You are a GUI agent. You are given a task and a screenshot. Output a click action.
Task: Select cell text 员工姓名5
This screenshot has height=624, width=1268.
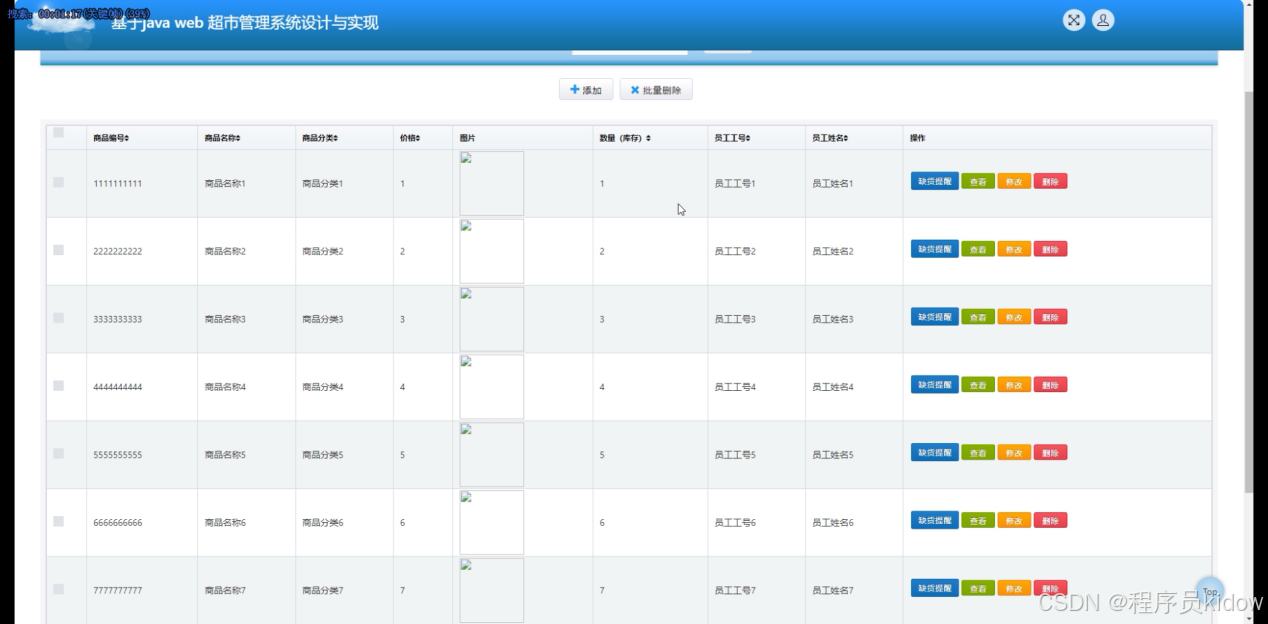[833, 455]
